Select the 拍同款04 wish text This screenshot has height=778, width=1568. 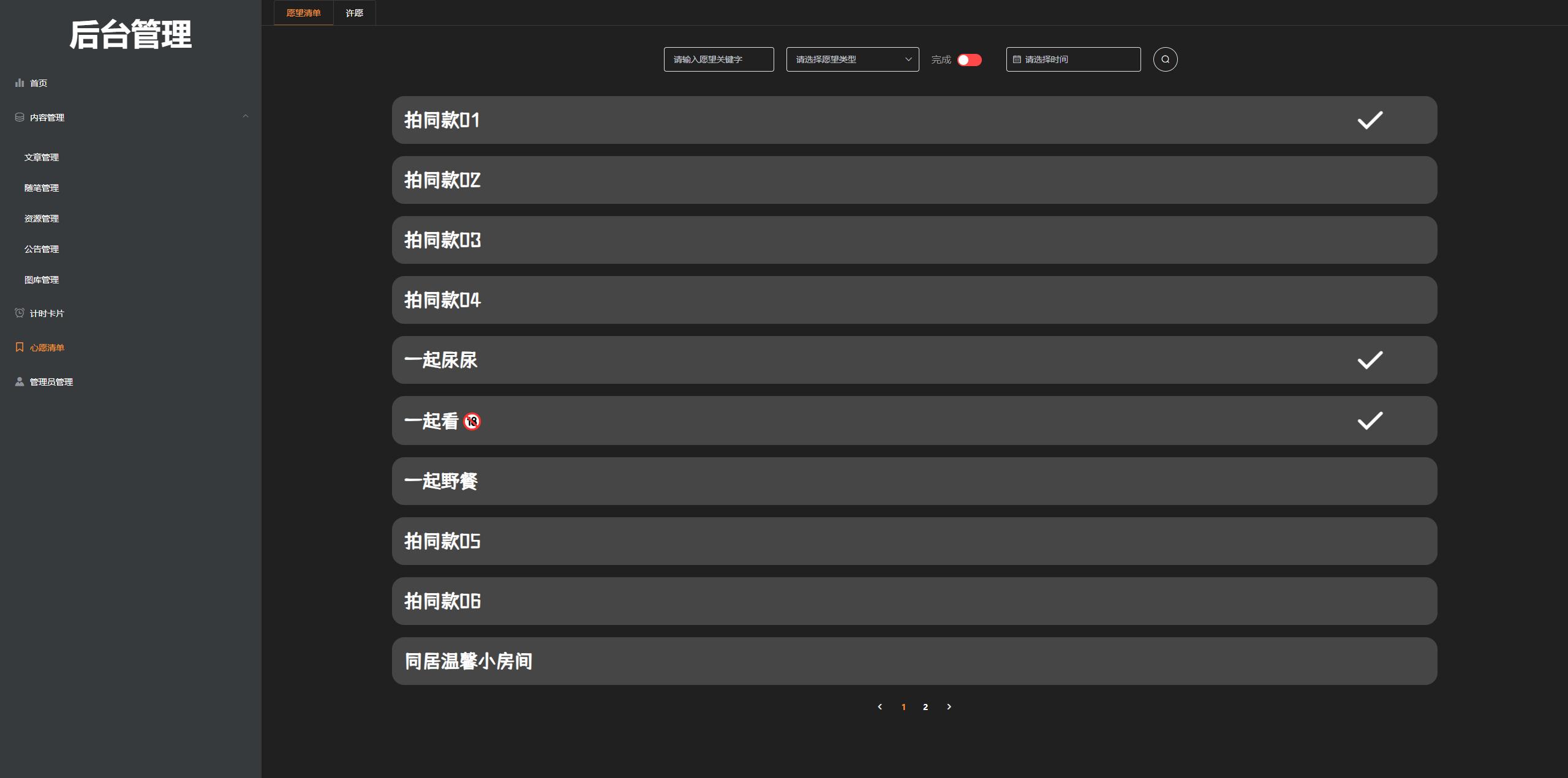(x=442, y=300)
